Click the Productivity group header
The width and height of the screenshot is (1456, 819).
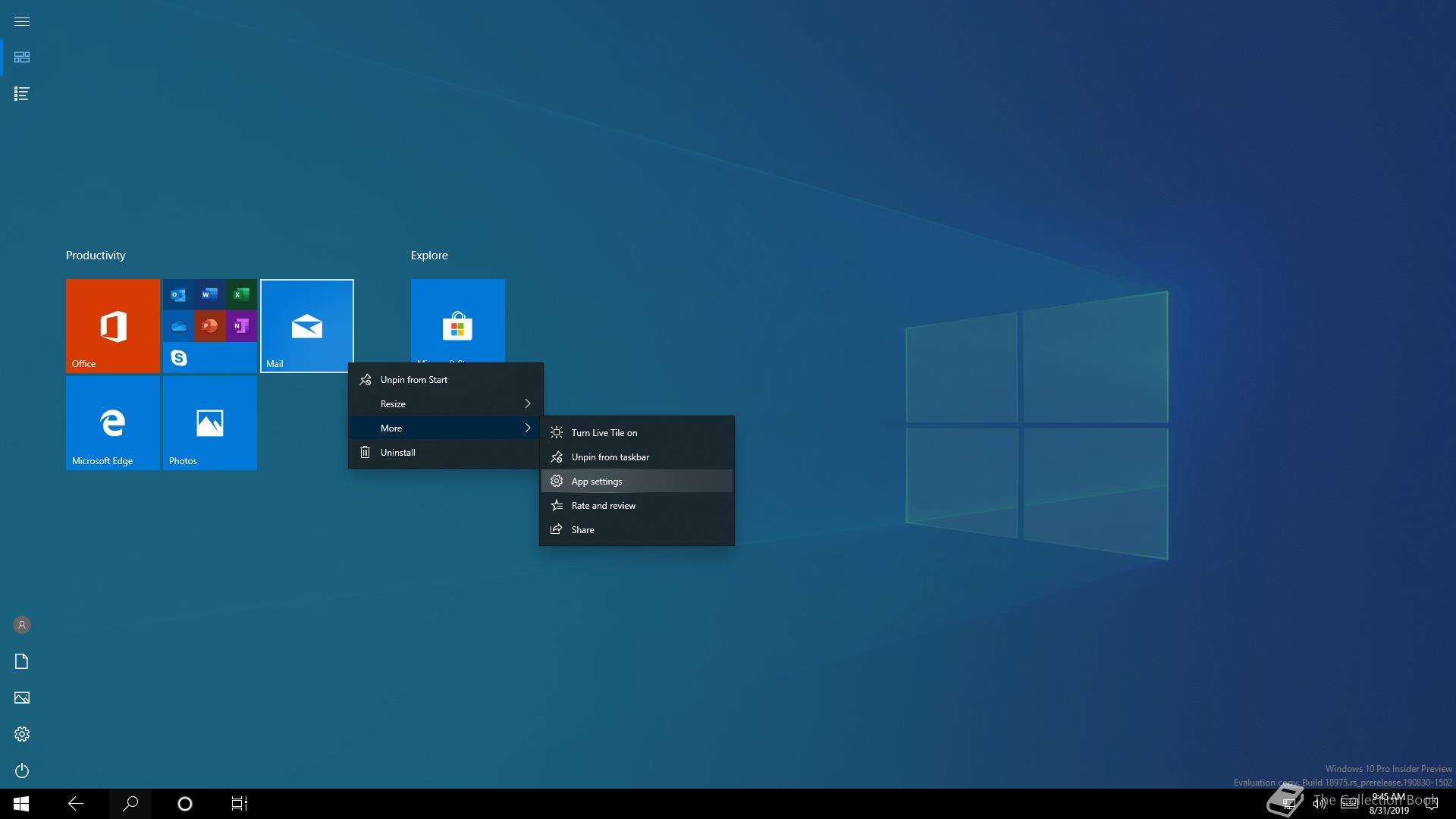(96, 256)
